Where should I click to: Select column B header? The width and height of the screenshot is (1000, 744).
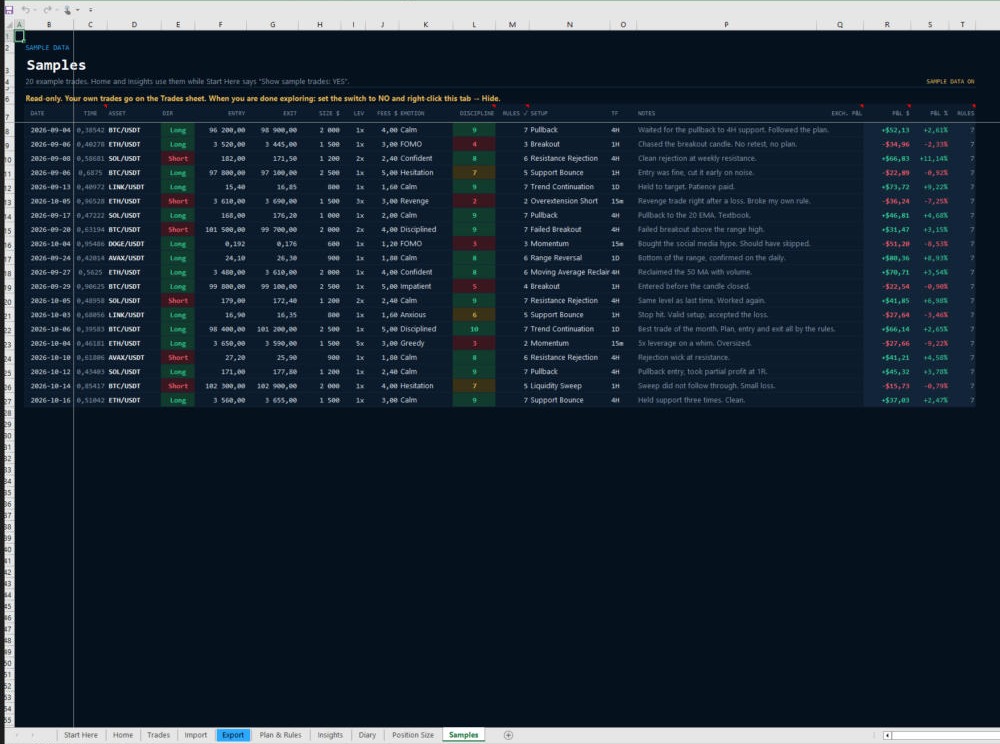coord(49,25)
